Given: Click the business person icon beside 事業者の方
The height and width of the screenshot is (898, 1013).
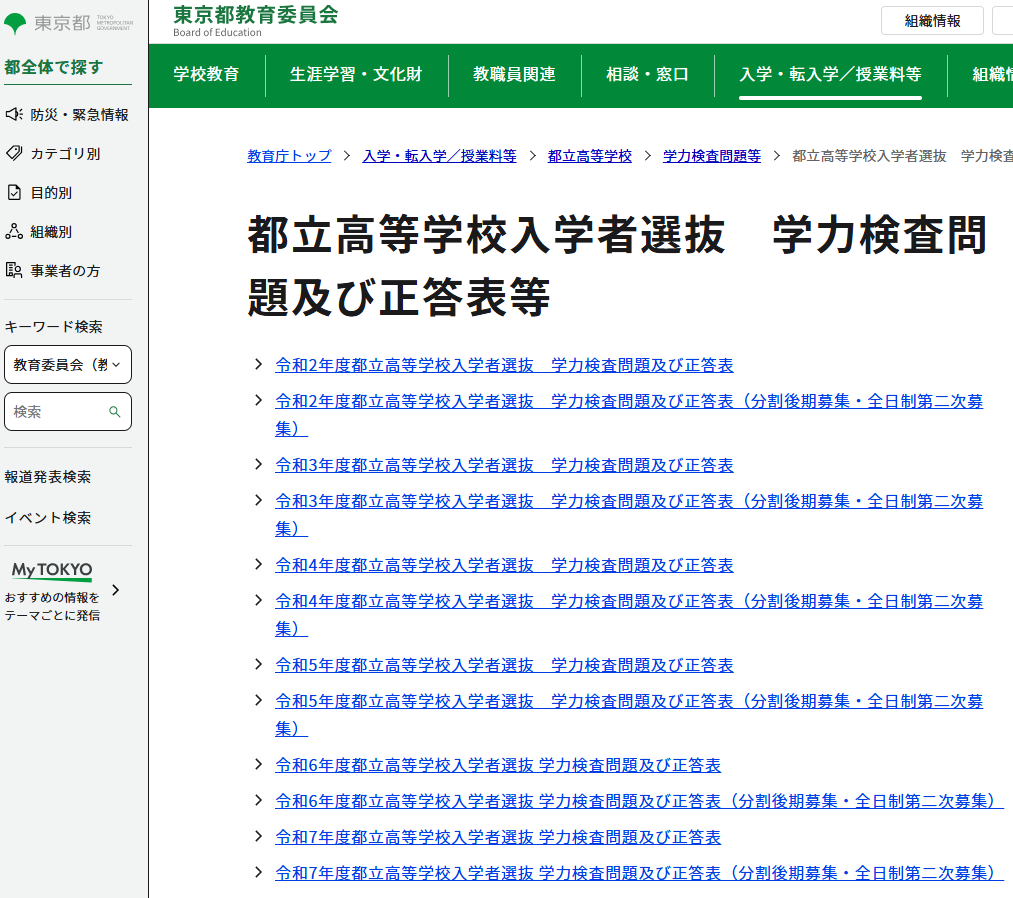Looking at the screenshot, I should tap(14, 270).
